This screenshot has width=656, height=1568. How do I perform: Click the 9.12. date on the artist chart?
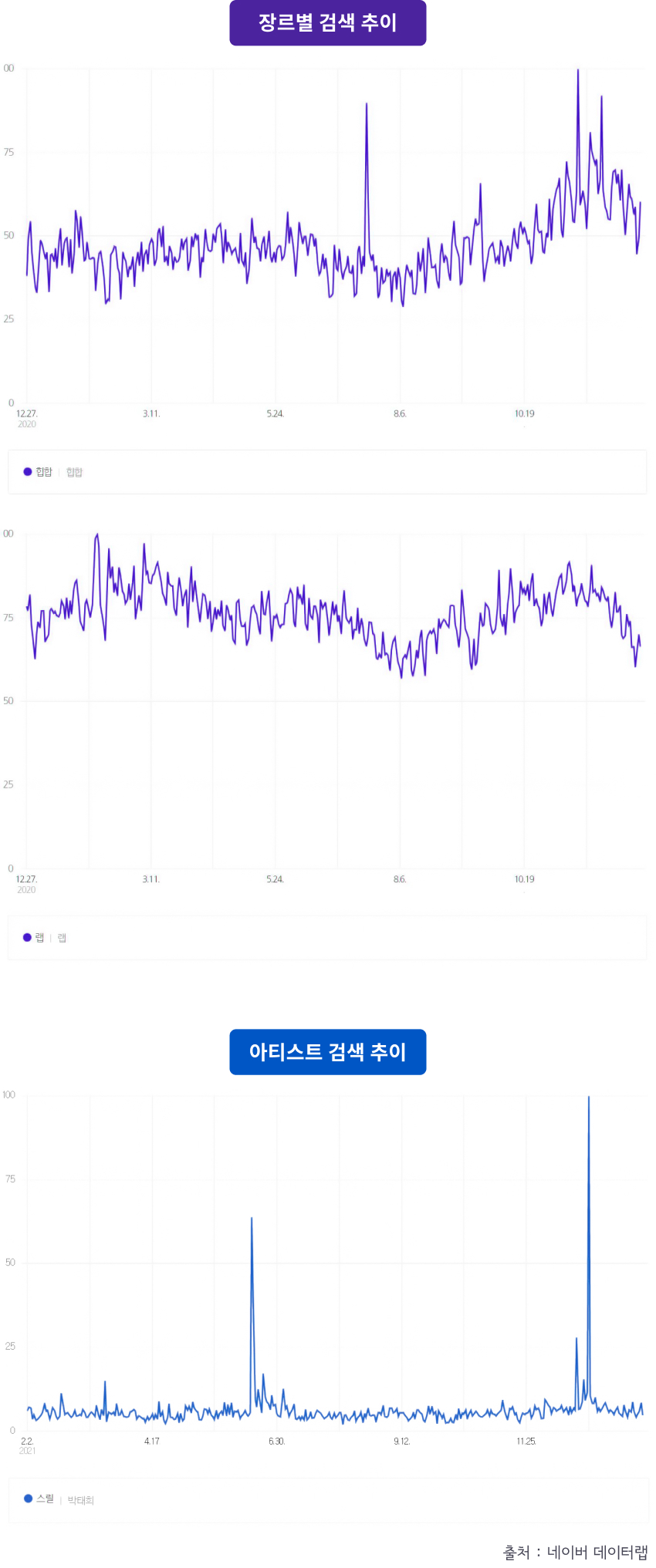point(401,1442)
